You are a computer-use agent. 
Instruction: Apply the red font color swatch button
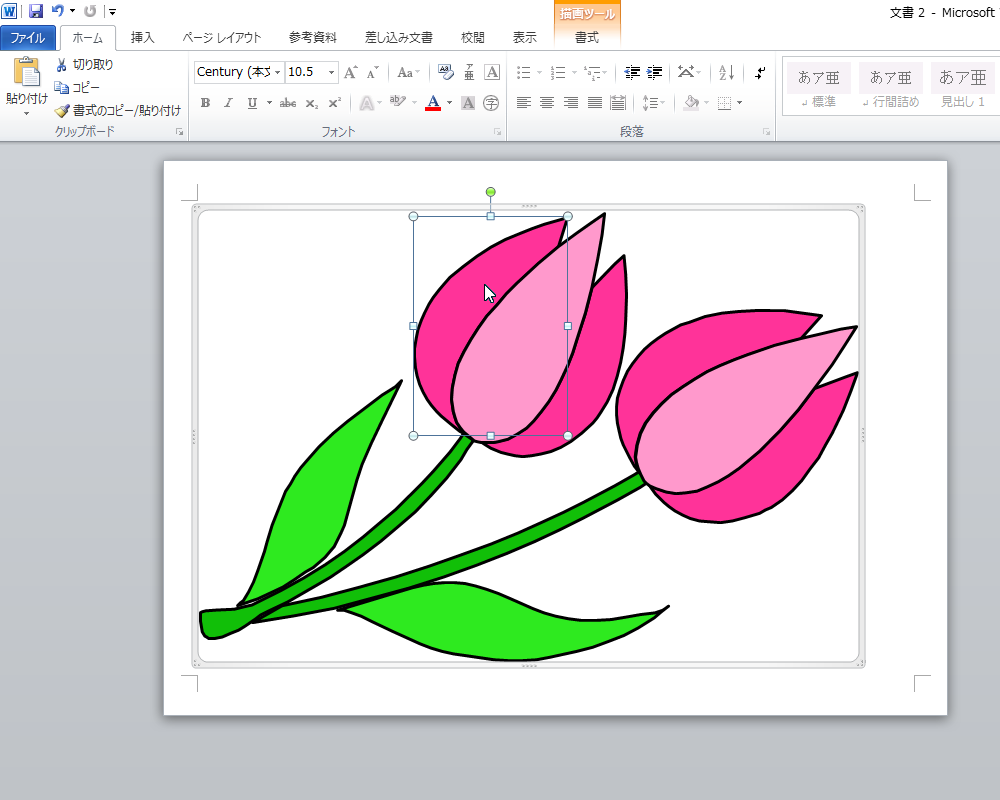(433, 103)
